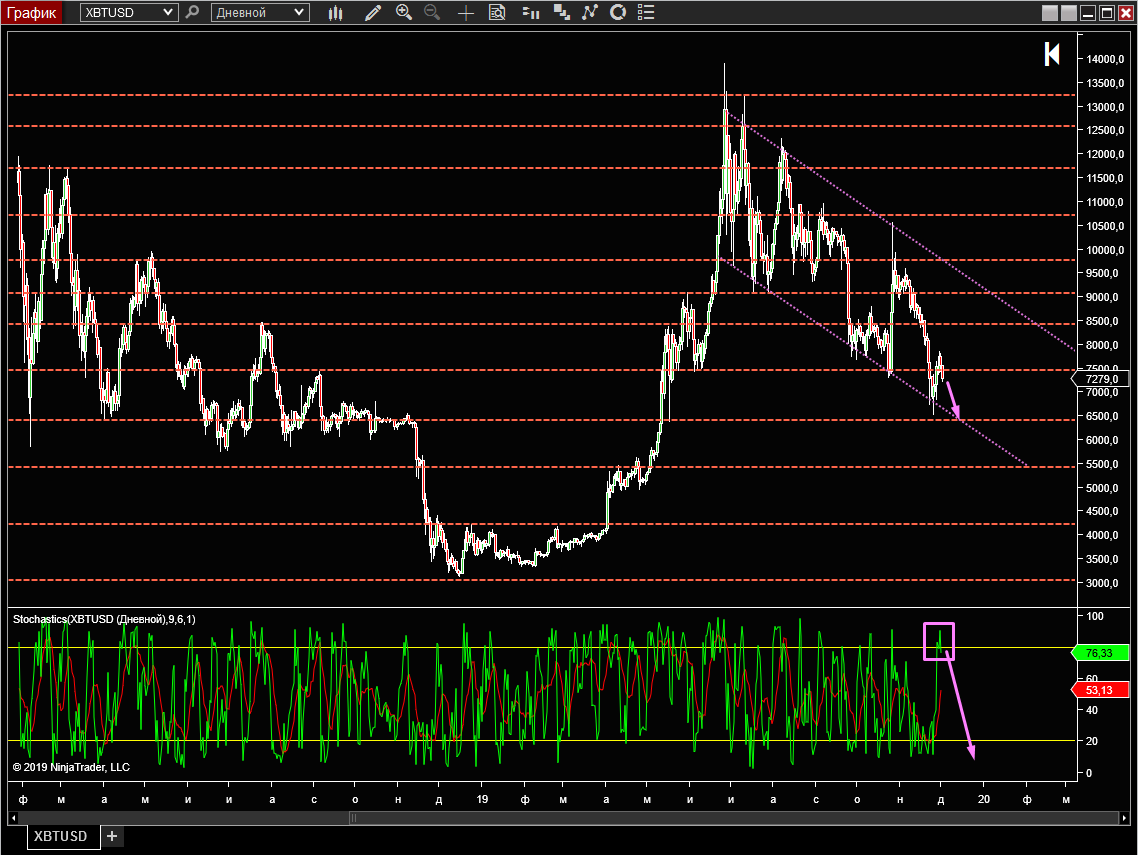Add a new tab with plus button

(112, 836)
